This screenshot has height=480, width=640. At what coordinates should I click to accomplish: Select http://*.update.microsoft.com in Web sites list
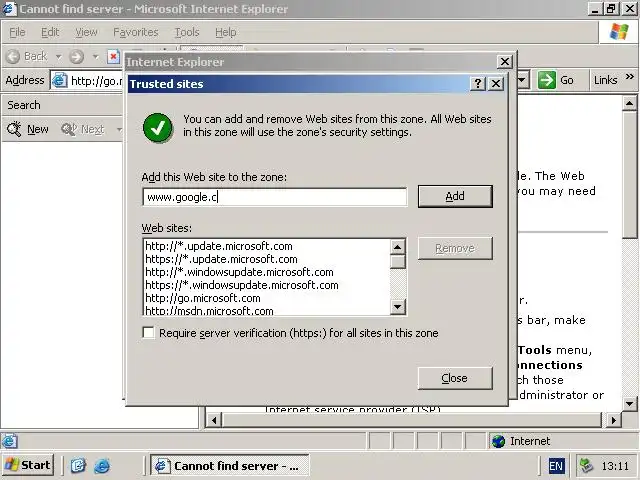(219, 246)
